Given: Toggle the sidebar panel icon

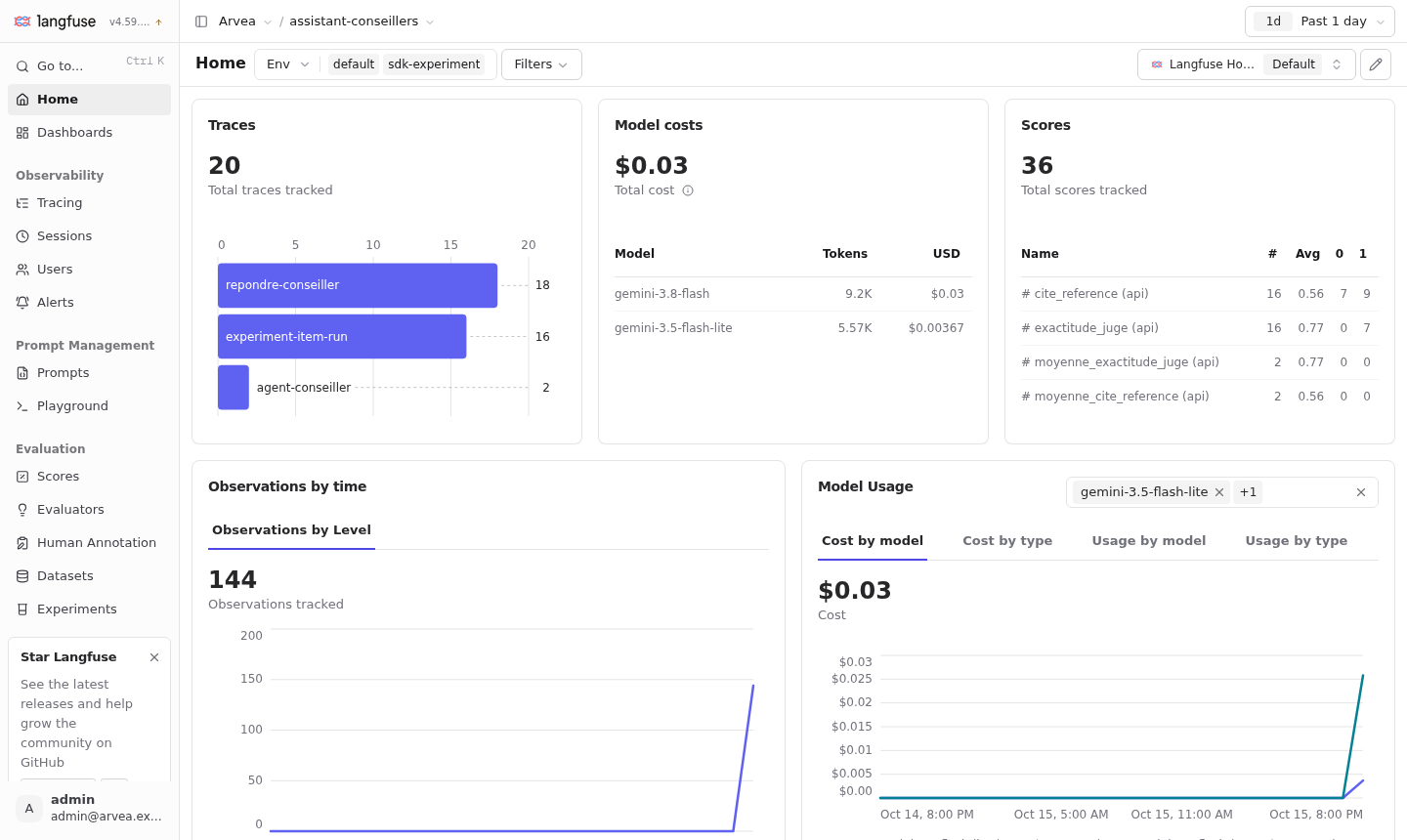Looking at the screenshot, I should coord(201,21).
